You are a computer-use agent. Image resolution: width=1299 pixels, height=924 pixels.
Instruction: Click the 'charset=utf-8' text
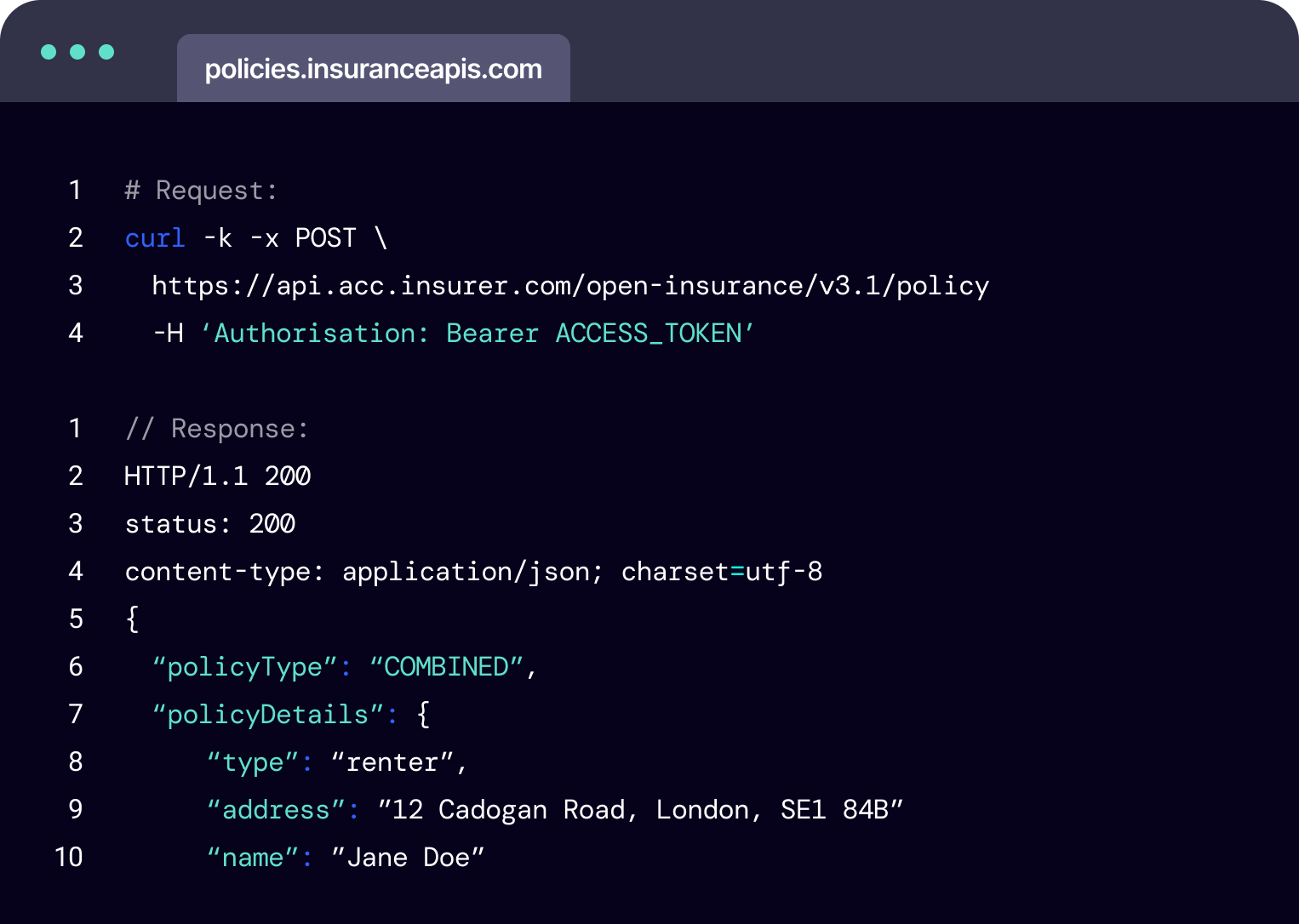tap(722, 572)
